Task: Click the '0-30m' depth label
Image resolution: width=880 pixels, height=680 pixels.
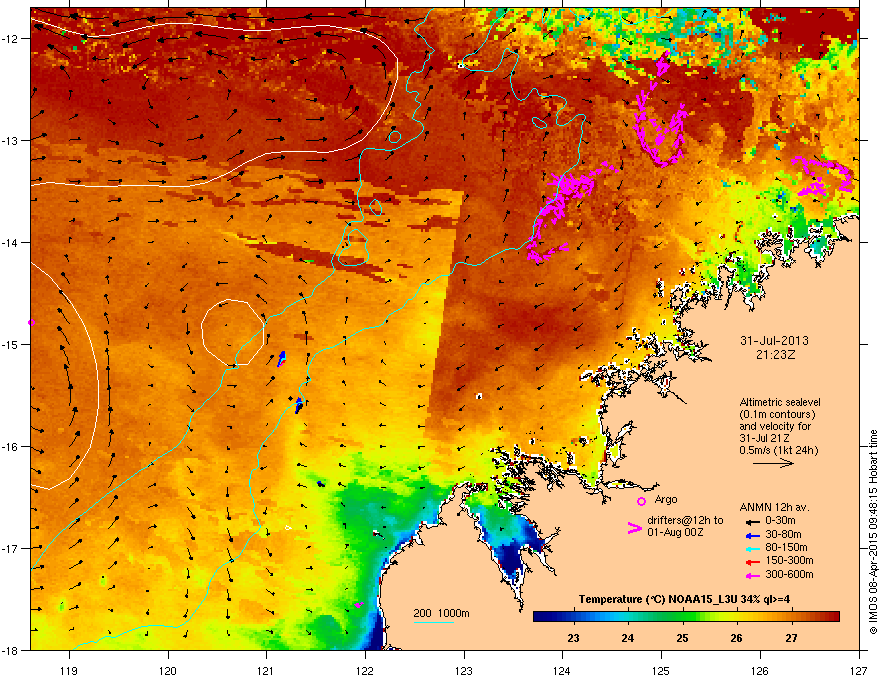Action: tap(780, 521)
